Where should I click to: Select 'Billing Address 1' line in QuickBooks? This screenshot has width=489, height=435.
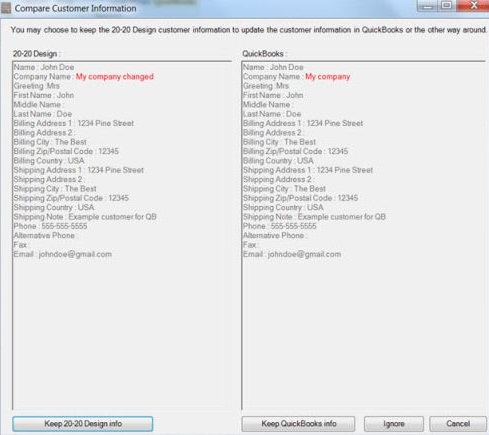point(303,123)
